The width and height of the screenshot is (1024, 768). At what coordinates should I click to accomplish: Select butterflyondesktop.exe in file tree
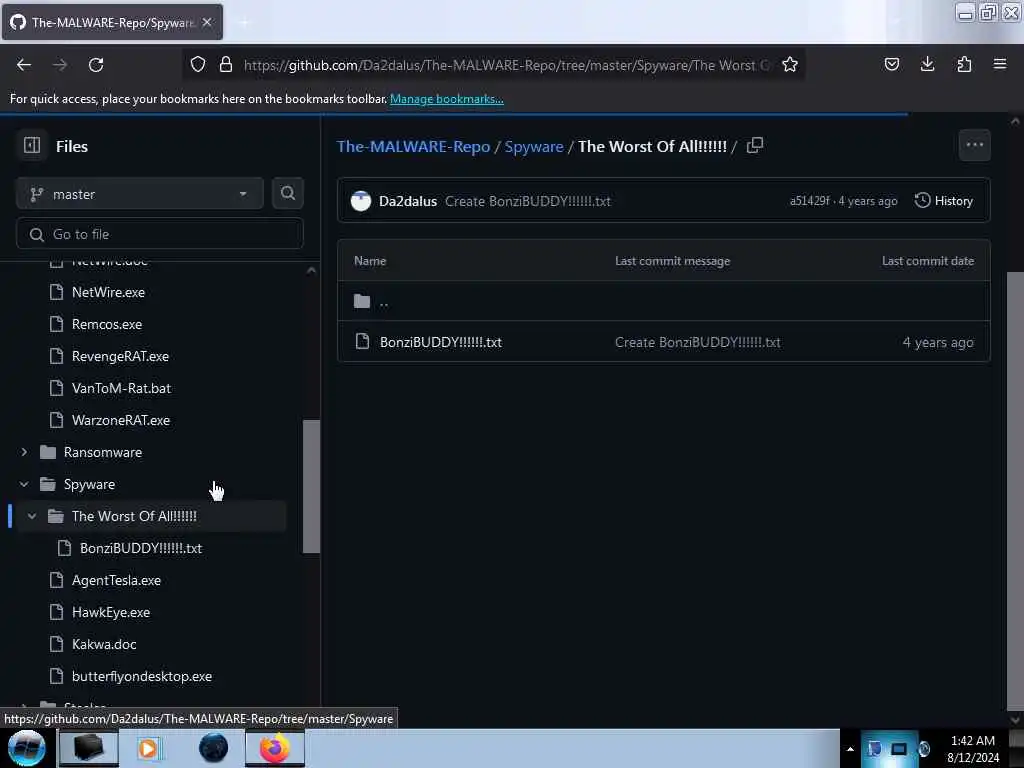(142, 676)
